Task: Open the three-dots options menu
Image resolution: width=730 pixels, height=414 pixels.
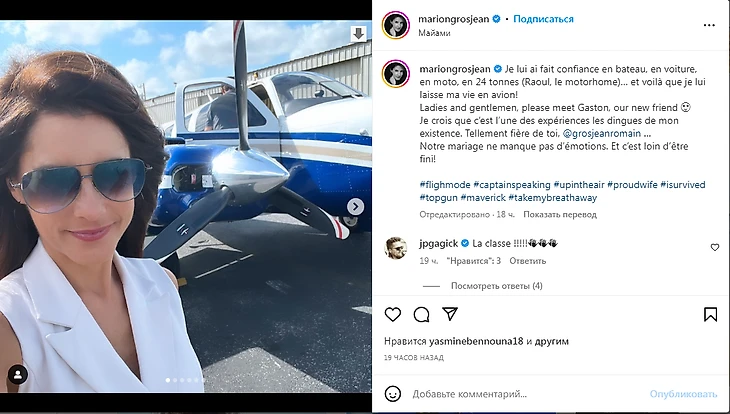Action: point(709,25)
